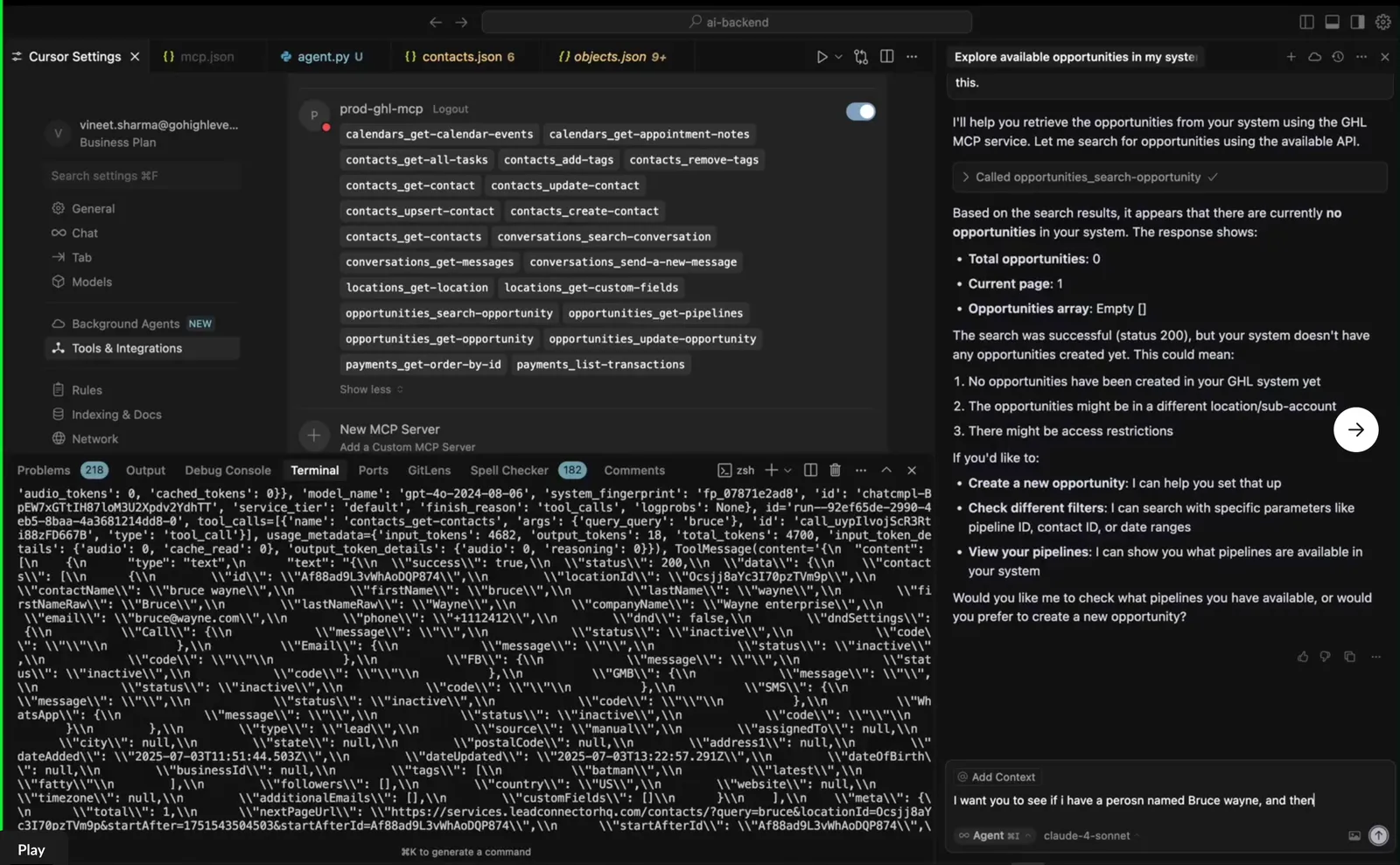Open Tab settings section
Screen dimensions: 1400x865
point(81,258)
